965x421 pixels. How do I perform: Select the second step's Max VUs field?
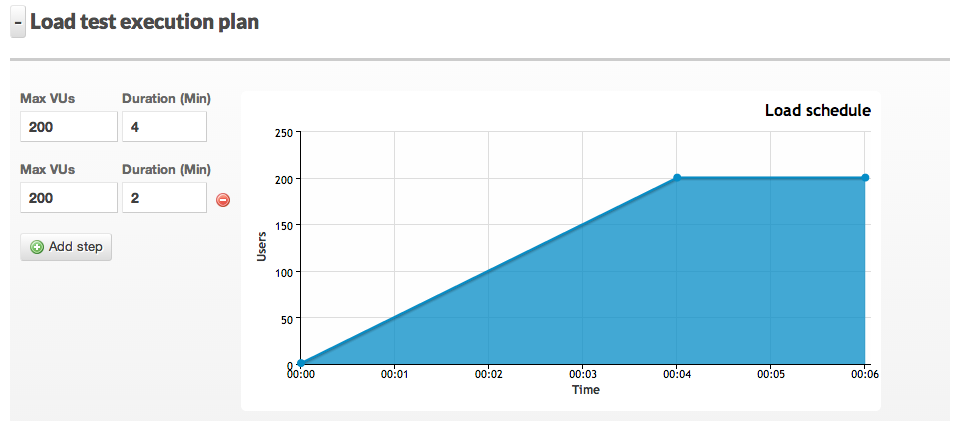click(x=68, y=198)
